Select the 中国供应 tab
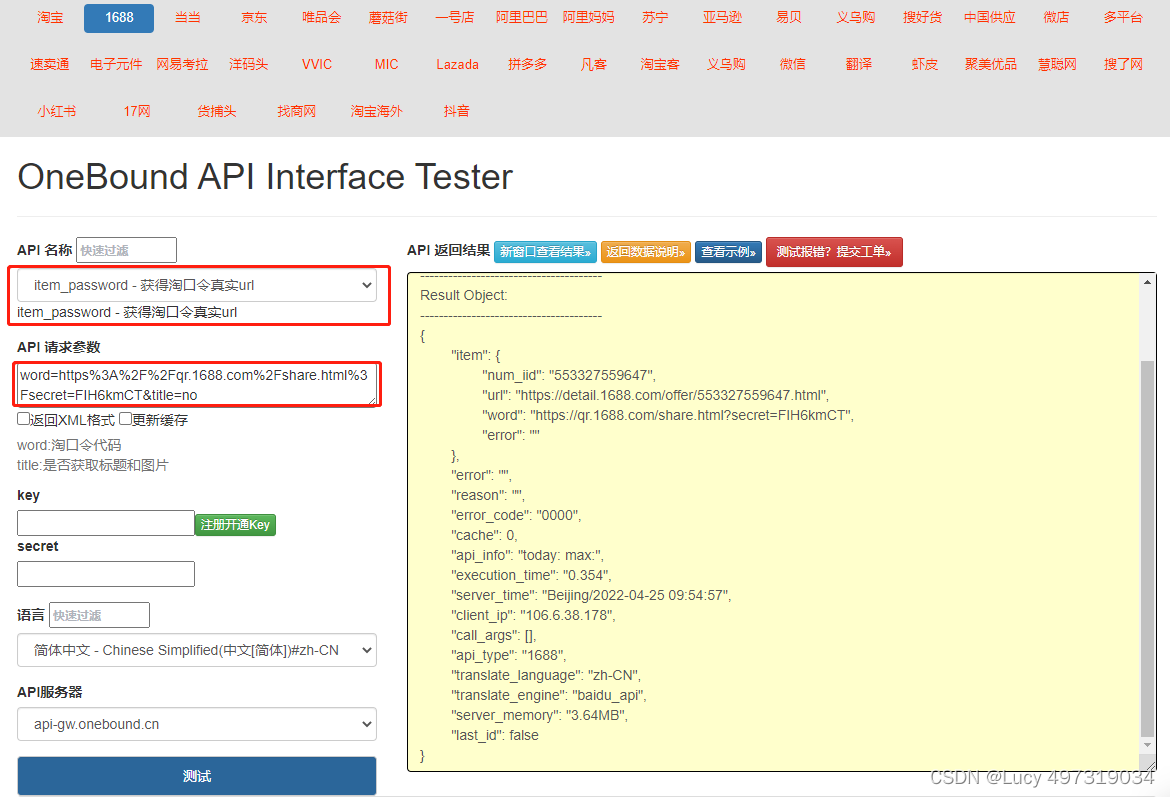The height and width of the screenshot is (797, 1170). pos(989,17)
